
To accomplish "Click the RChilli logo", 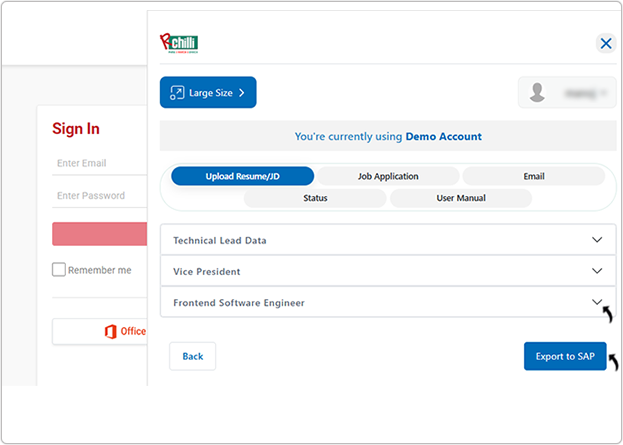I will pyautogui.click(x=180, y=43).
